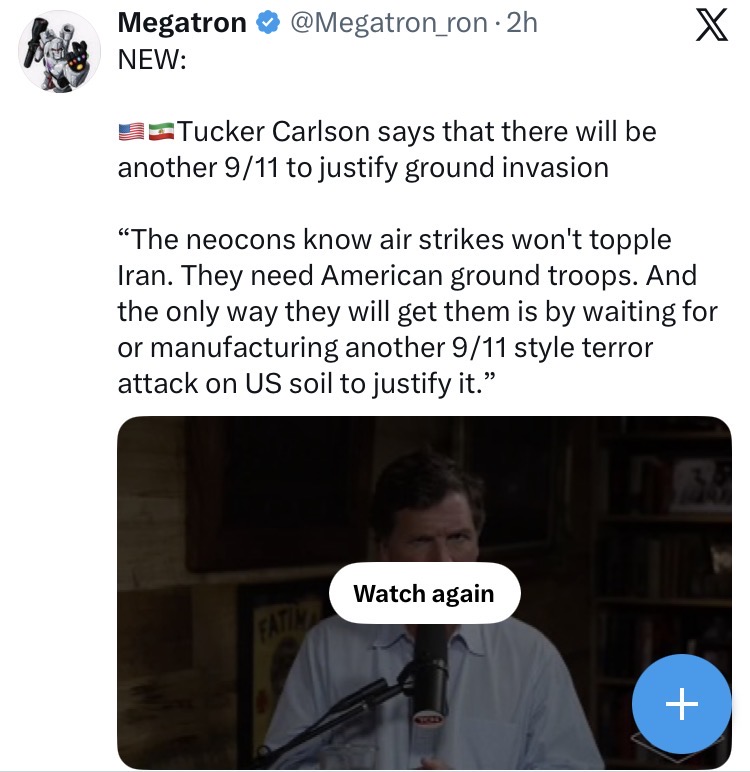This screenshot has width=750, height=772.
Task: Click "to justify ground invasion" text
Action: click(x=447, y=167)
